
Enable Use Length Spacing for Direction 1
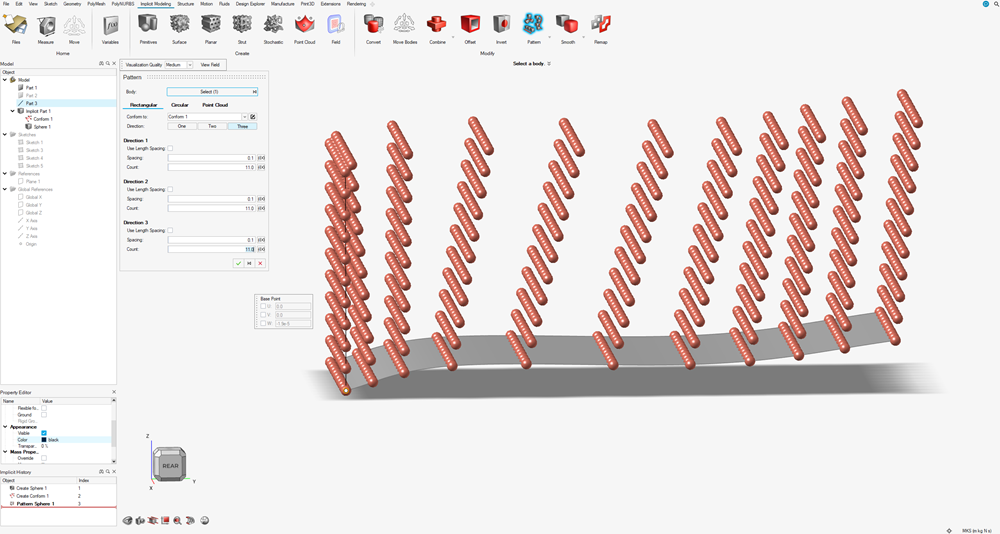pyautogui.click(x=170, y=148)
